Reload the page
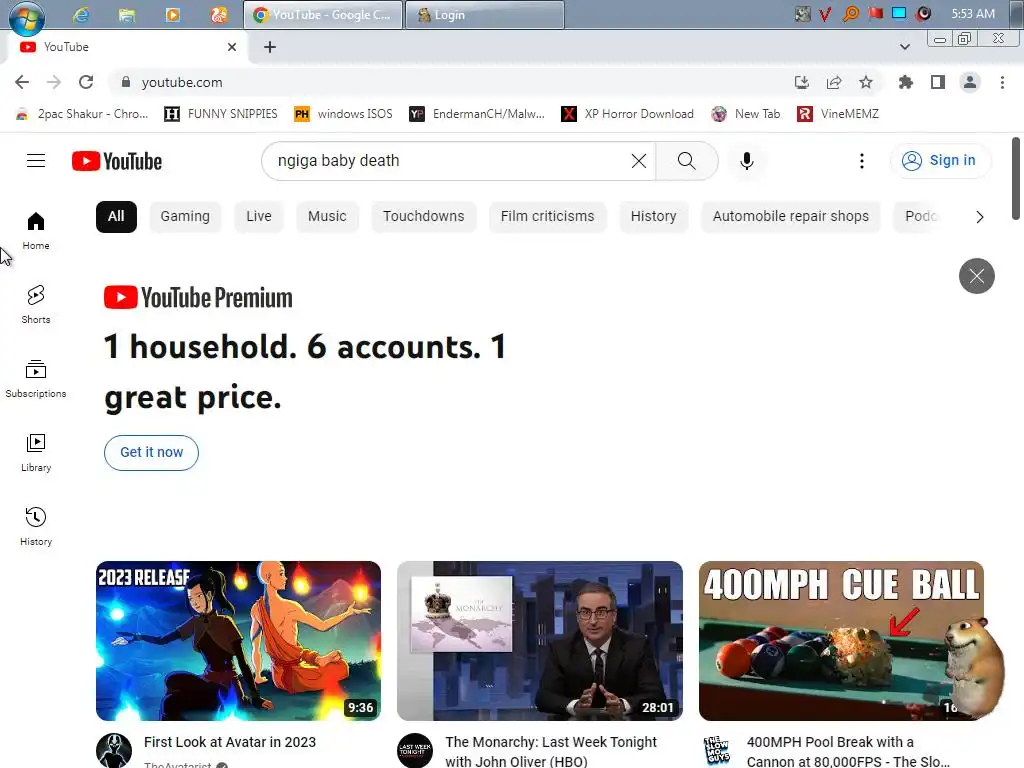1024x768 pixels. click(x=86, y=82)
